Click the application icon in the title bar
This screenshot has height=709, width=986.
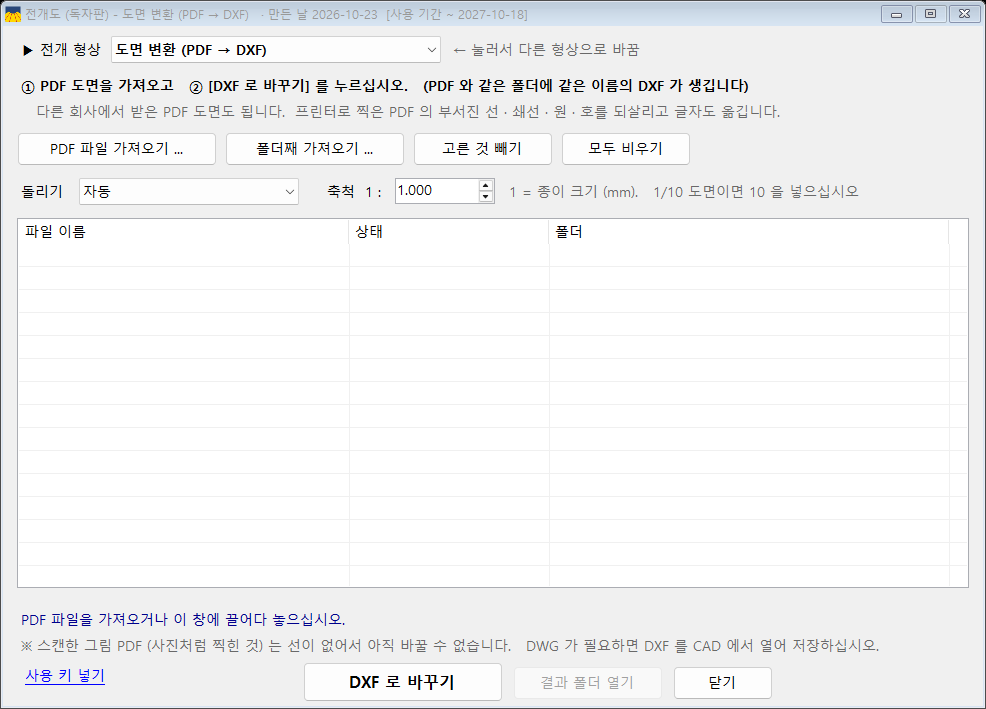(x=13, y=14)
